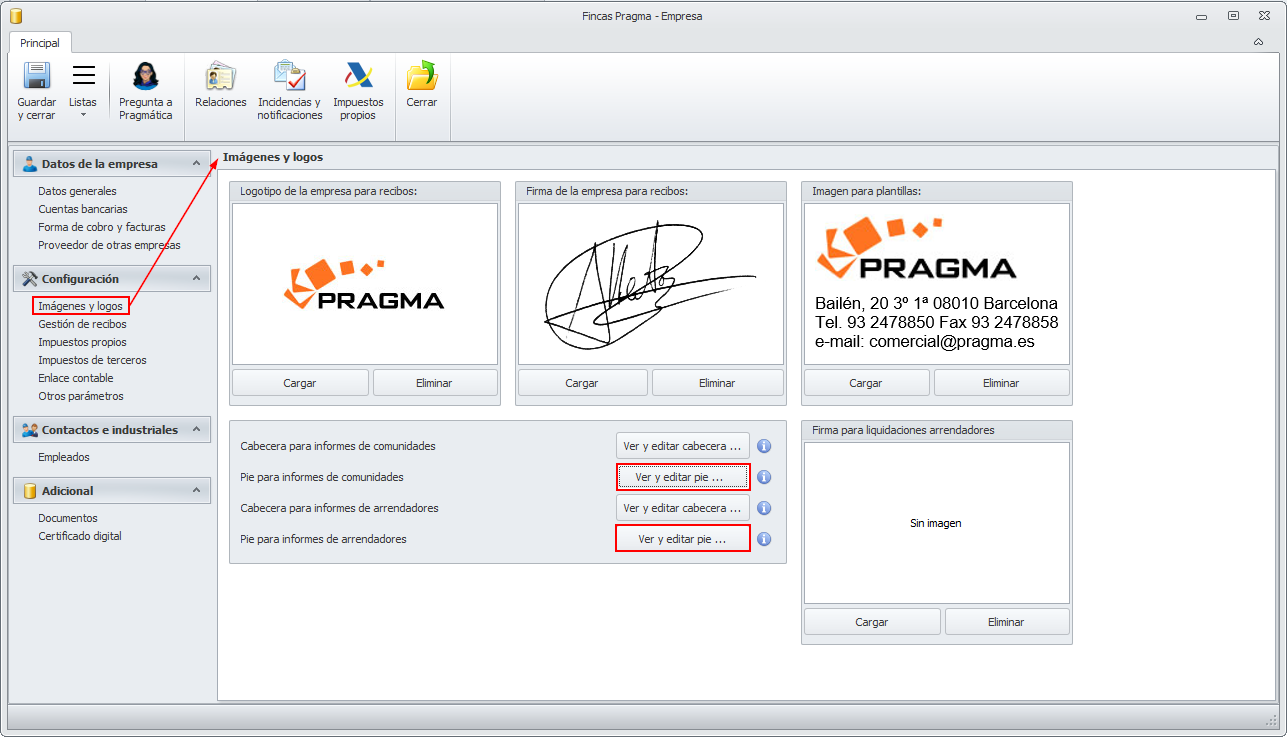Open Gestión de recibos

[82, 324]
